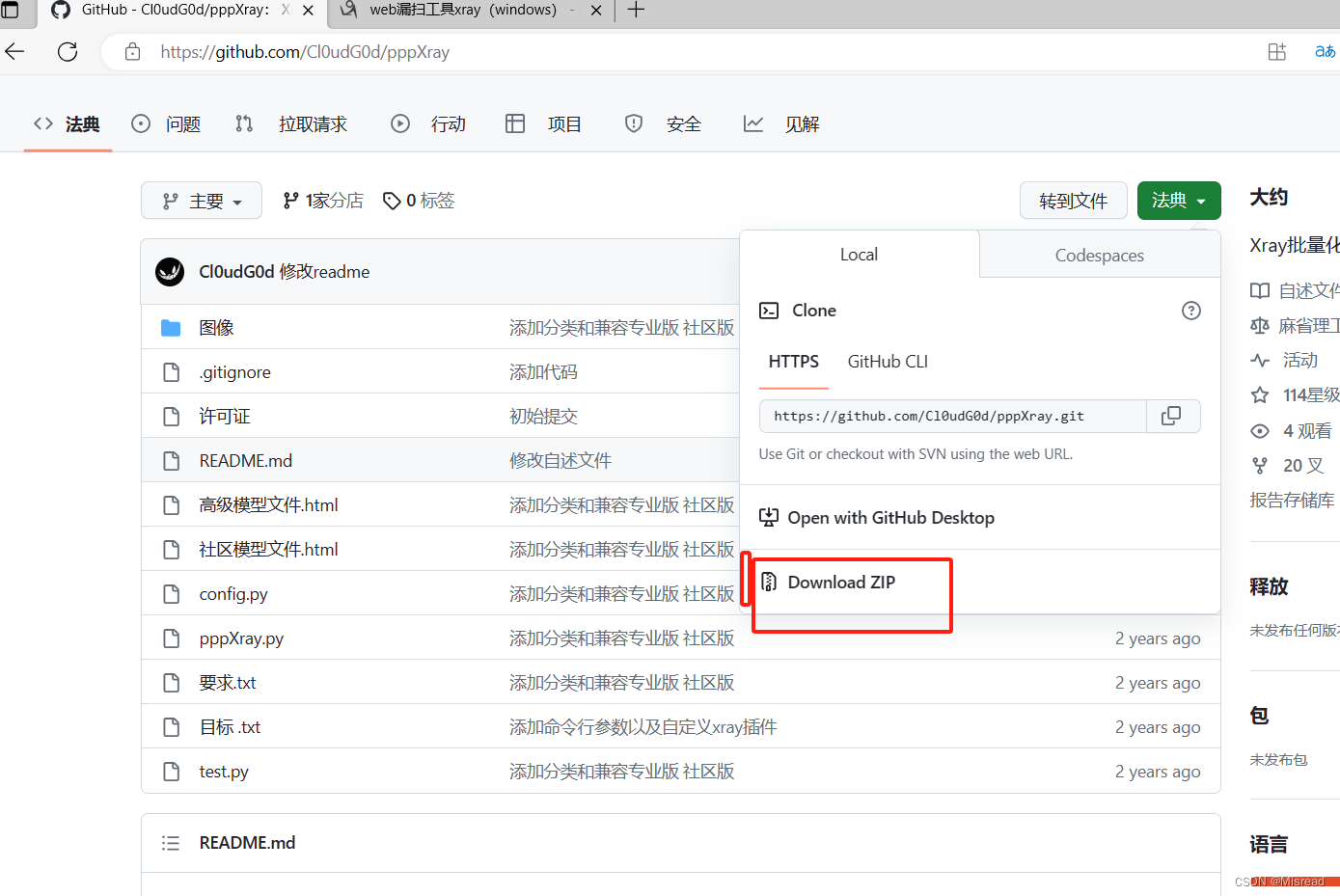
Task: Select the Local tab in clone popup
Action: pyautogui.click(x=859, y=255)
